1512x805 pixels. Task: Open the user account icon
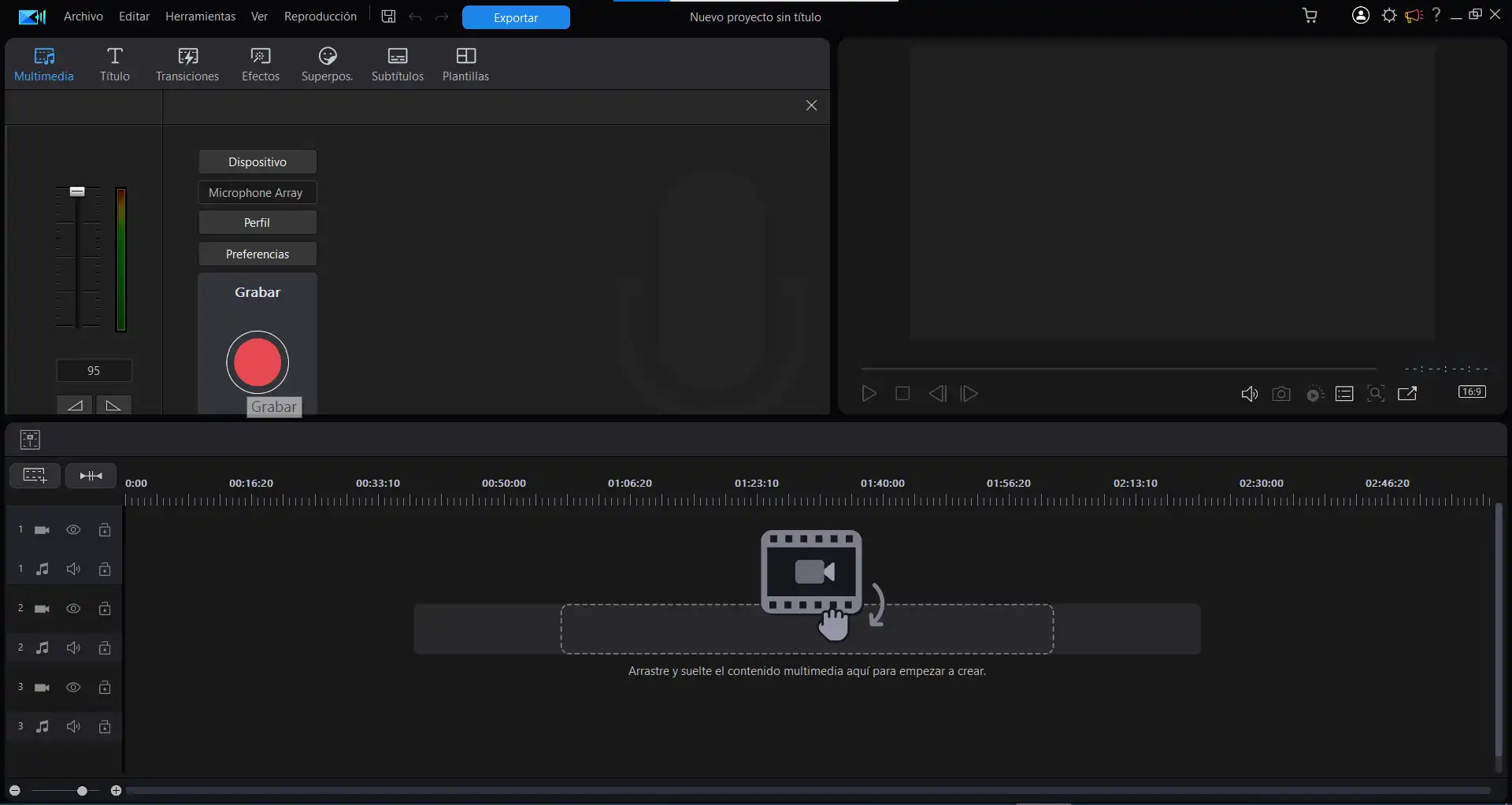(x=1361, y=16)
